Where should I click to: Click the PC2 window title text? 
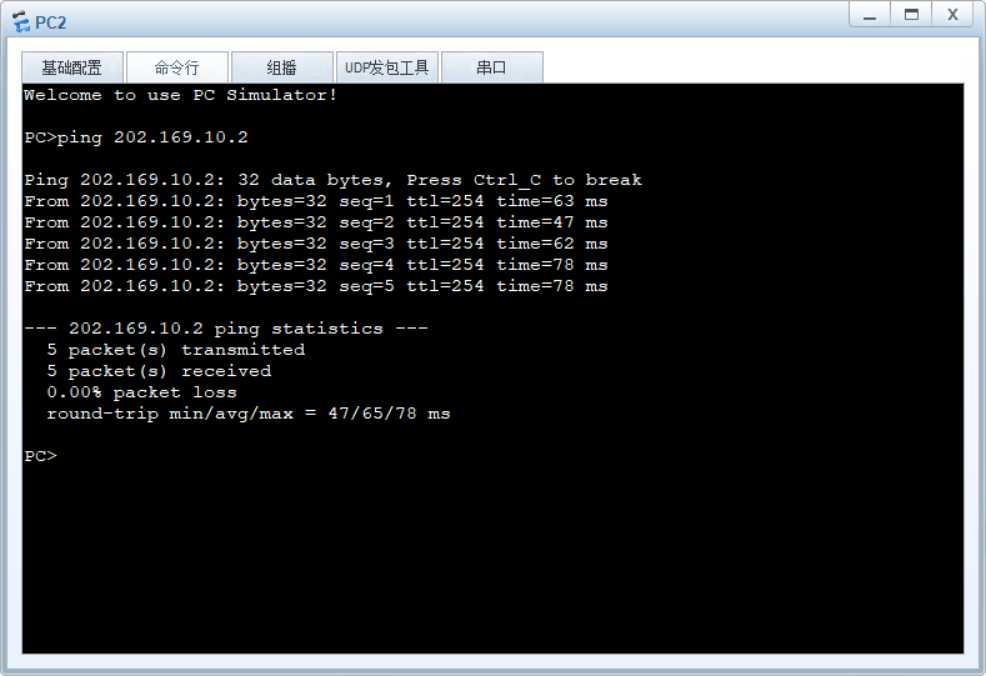(x=50, y=23)
